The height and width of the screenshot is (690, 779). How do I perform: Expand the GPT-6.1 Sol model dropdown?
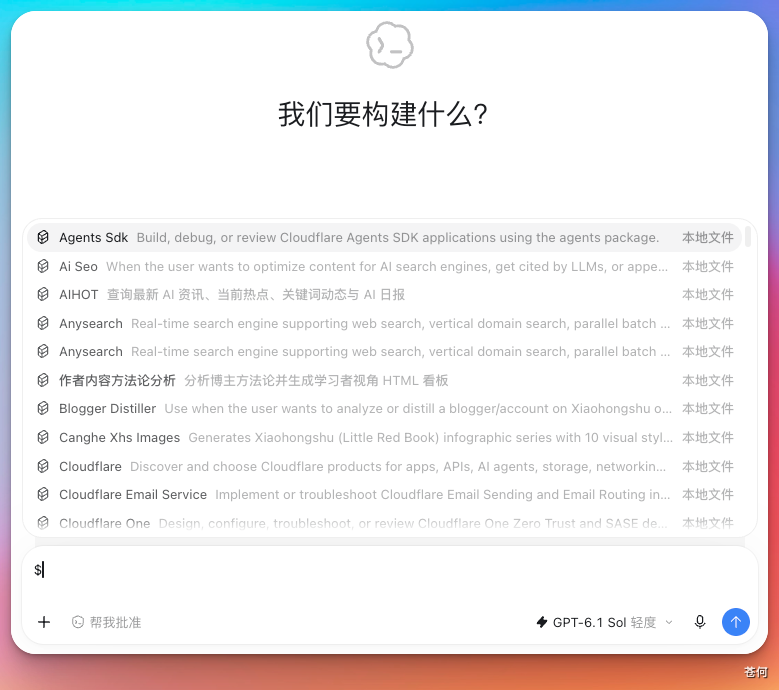(605, 622)
